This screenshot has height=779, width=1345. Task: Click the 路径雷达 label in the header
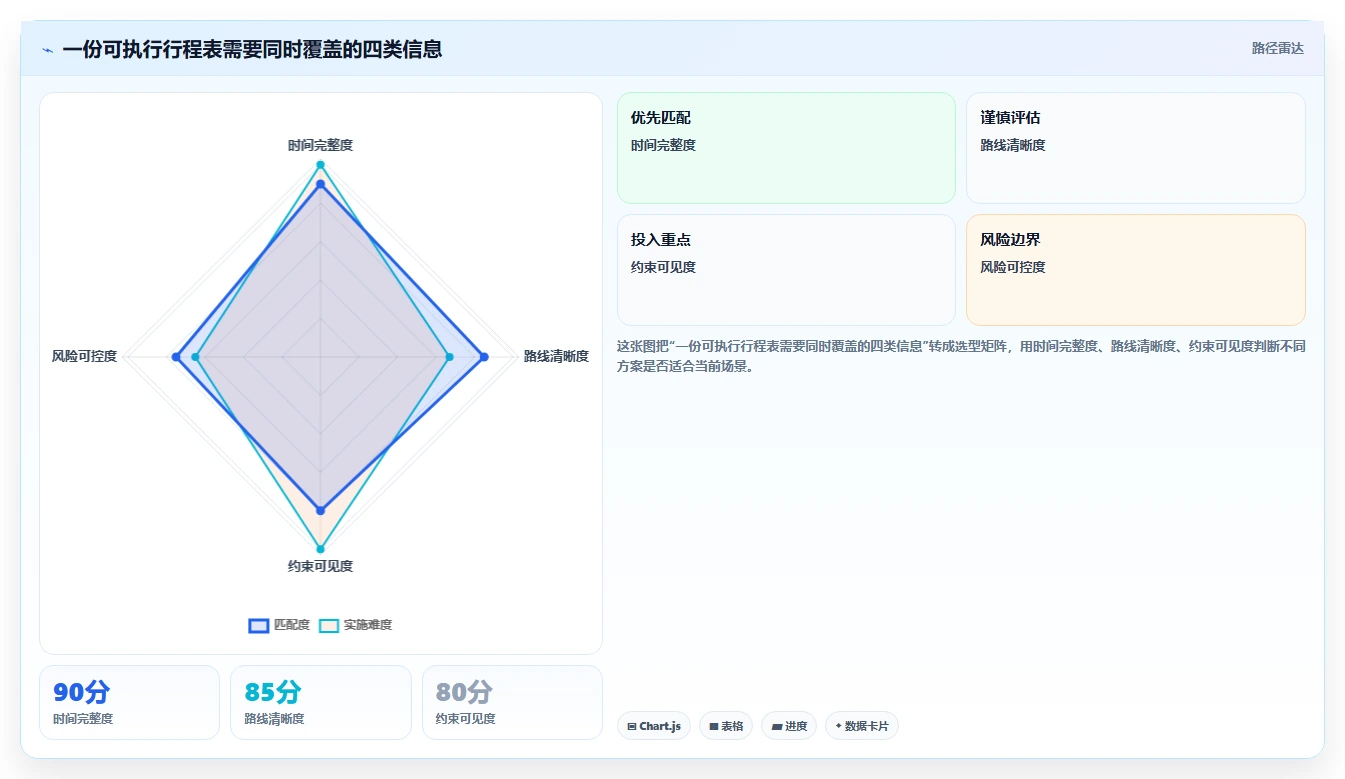pos(1277,48)
